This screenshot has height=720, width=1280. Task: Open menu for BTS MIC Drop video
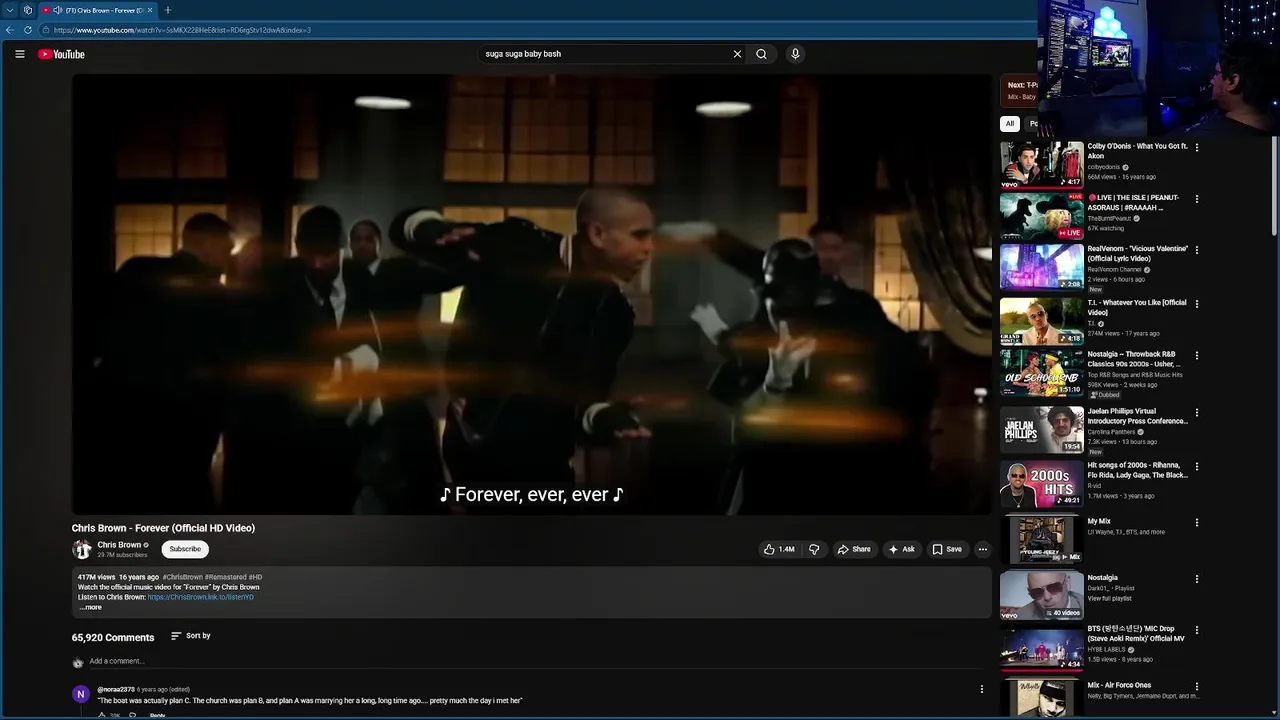point(1197,630)
